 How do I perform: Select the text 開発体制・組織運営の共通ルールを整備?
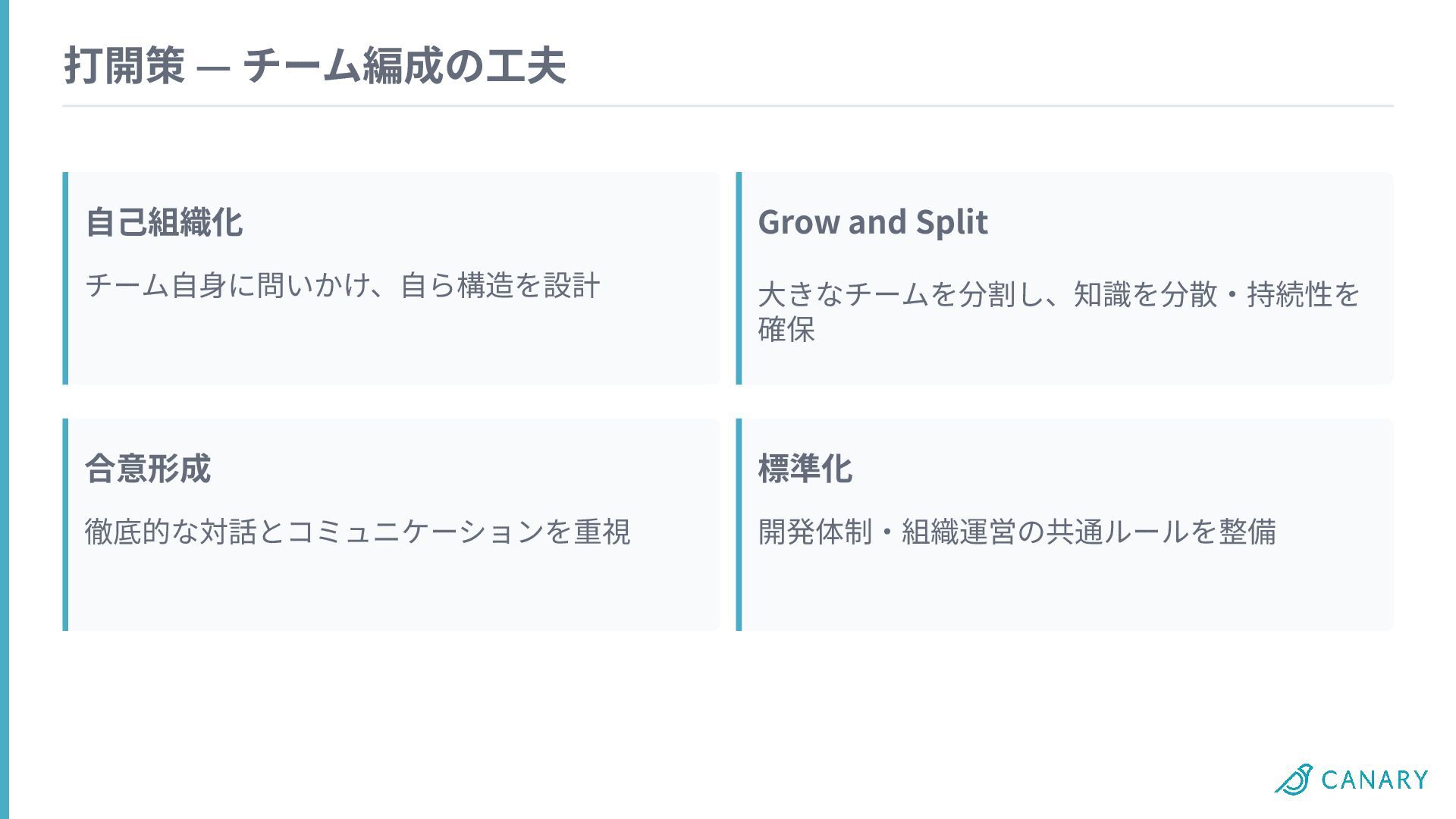point(1017,532)
